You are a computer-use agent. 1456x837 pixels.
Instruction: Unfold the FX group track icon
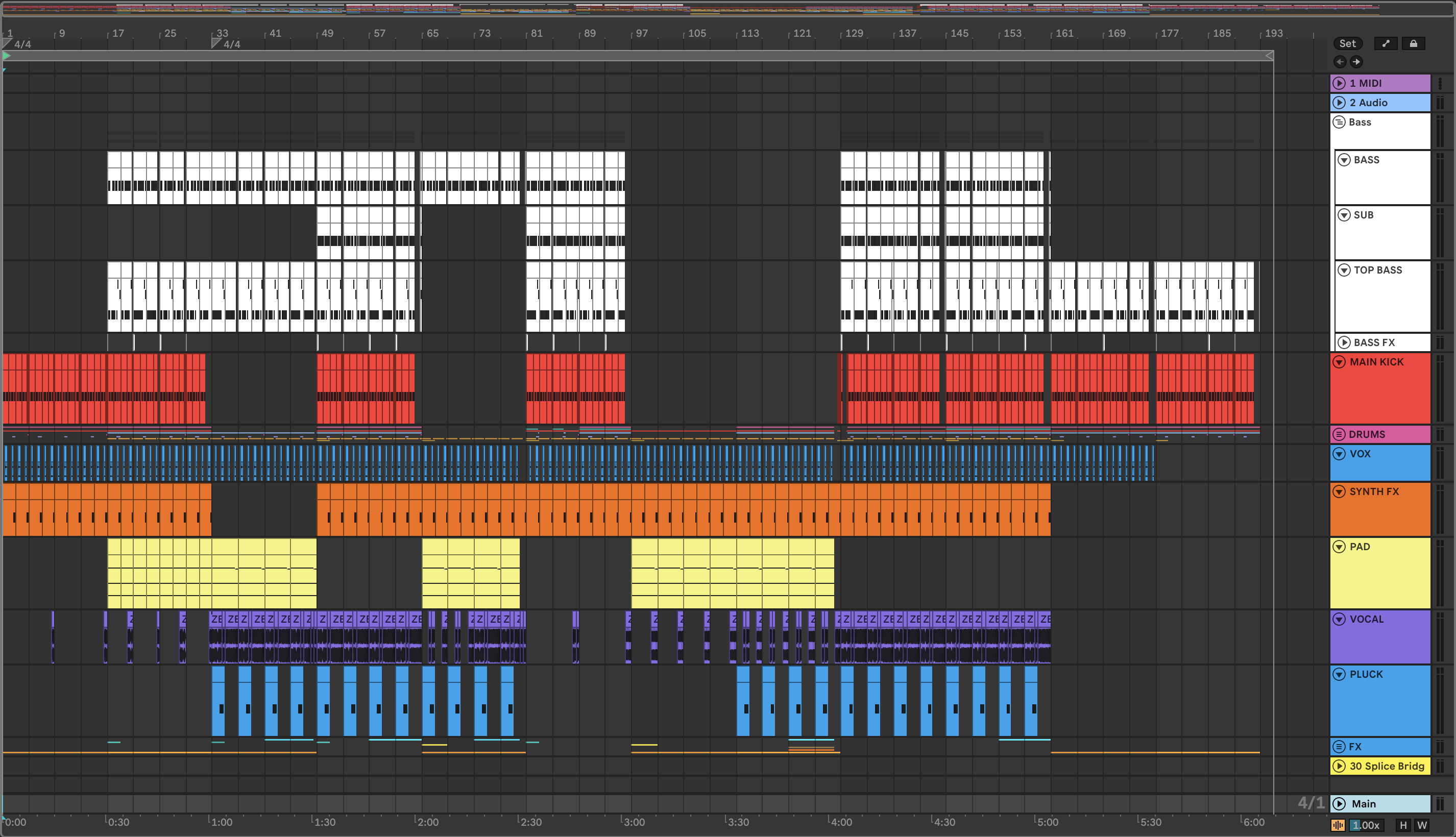tap(1339, 747)
